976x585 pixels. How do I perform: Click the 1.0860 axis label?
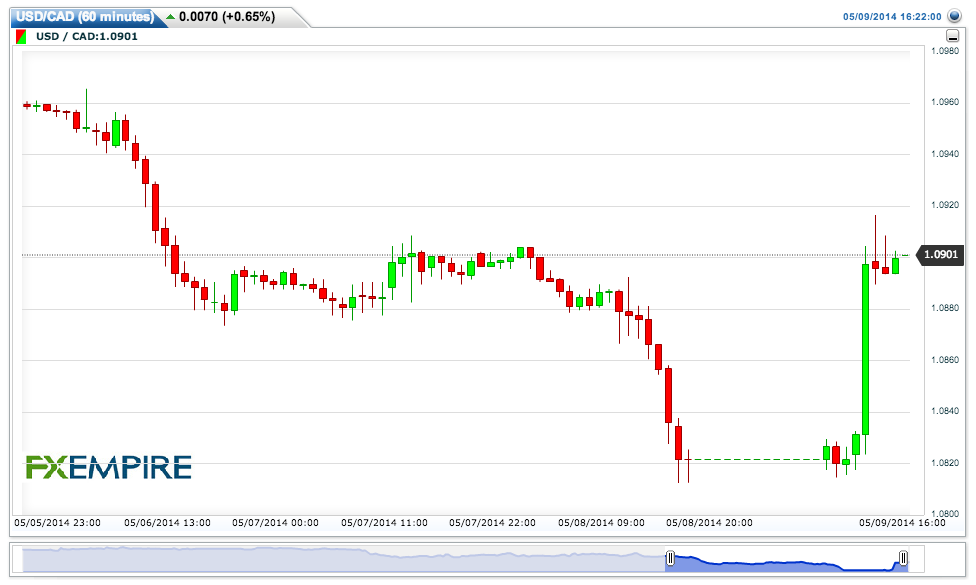coord(945,360)
